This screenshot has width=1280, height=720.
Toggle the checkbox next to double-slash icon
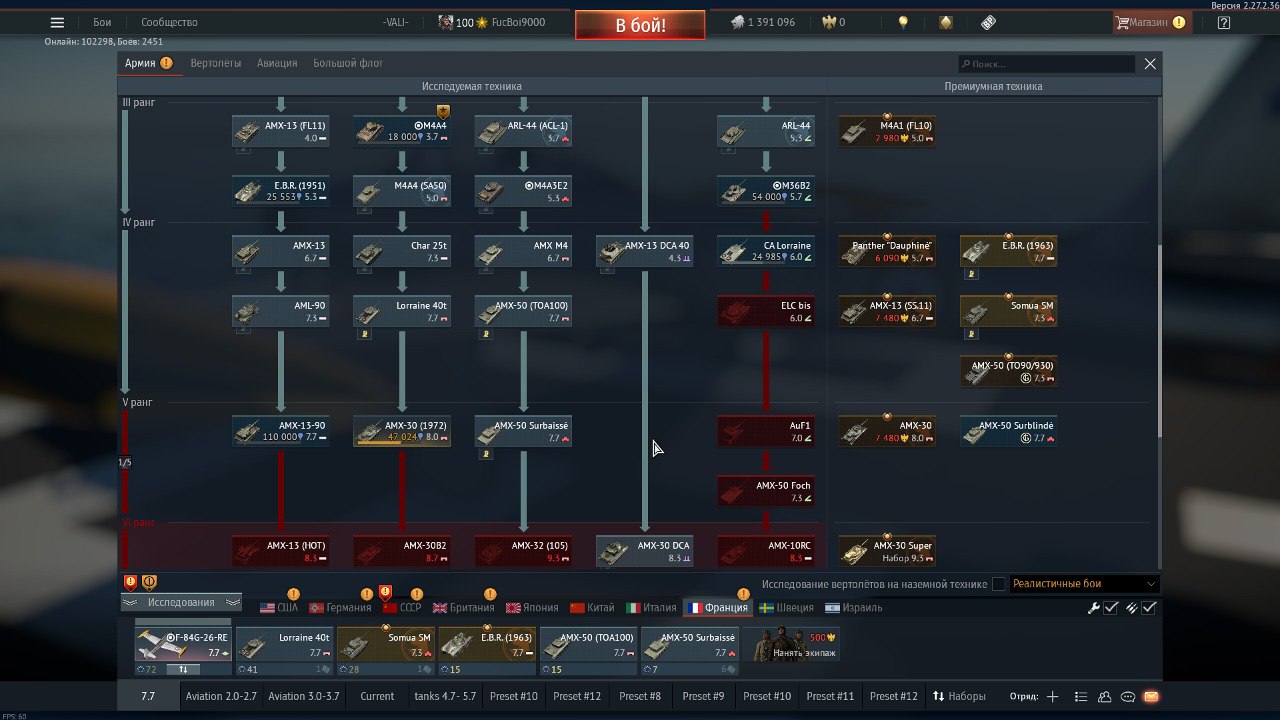pyautogui.click(x=1149, y=607)
